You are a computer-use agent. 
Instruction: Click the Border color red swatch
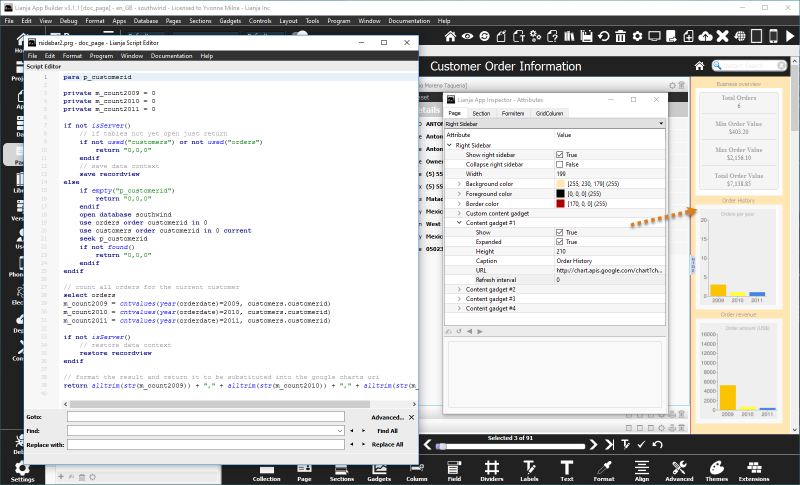pyautogui.click(x=560, y=203)
